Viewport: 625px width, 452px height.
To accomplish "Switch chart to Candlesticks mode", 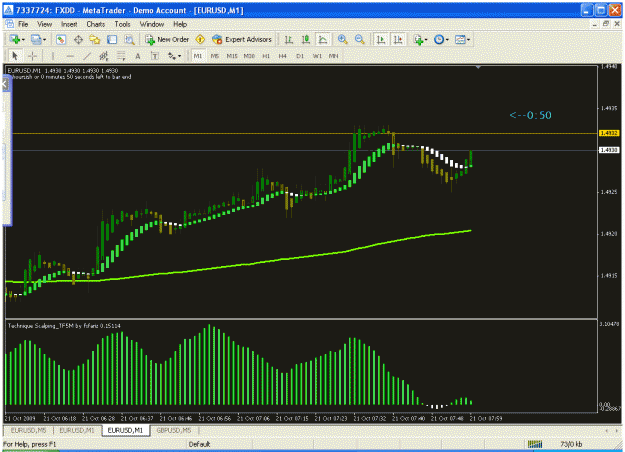I will (x=306, y=39).
